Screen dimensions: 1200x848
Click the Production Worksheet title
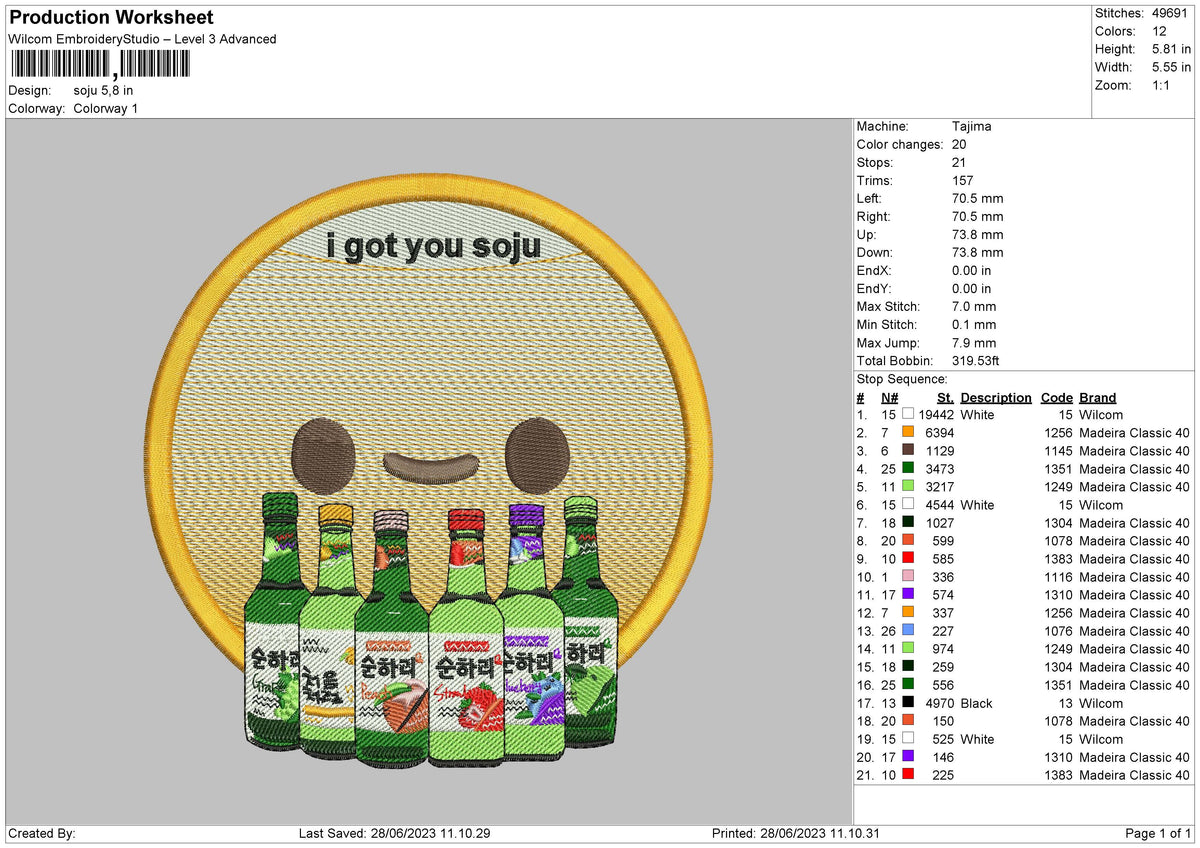tap(111, 18)
